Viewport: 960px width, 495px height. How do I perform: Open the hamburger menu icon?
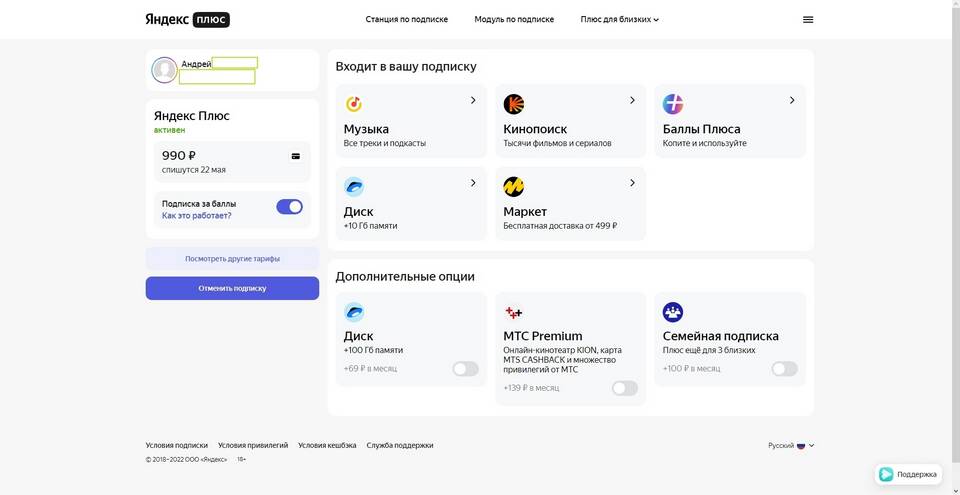pyautogui.click(x=808, y=20)
